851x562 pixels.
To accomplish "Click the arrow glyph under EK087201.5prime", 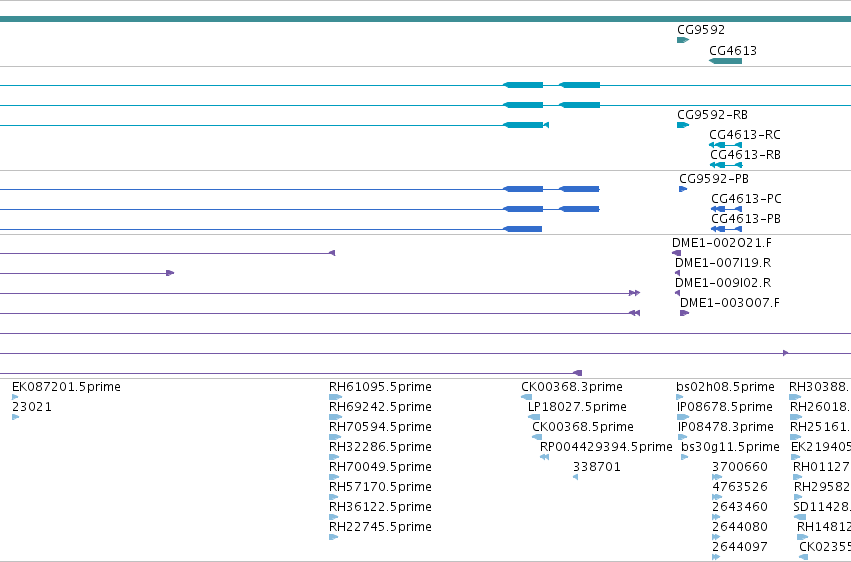I will point(15,397).
